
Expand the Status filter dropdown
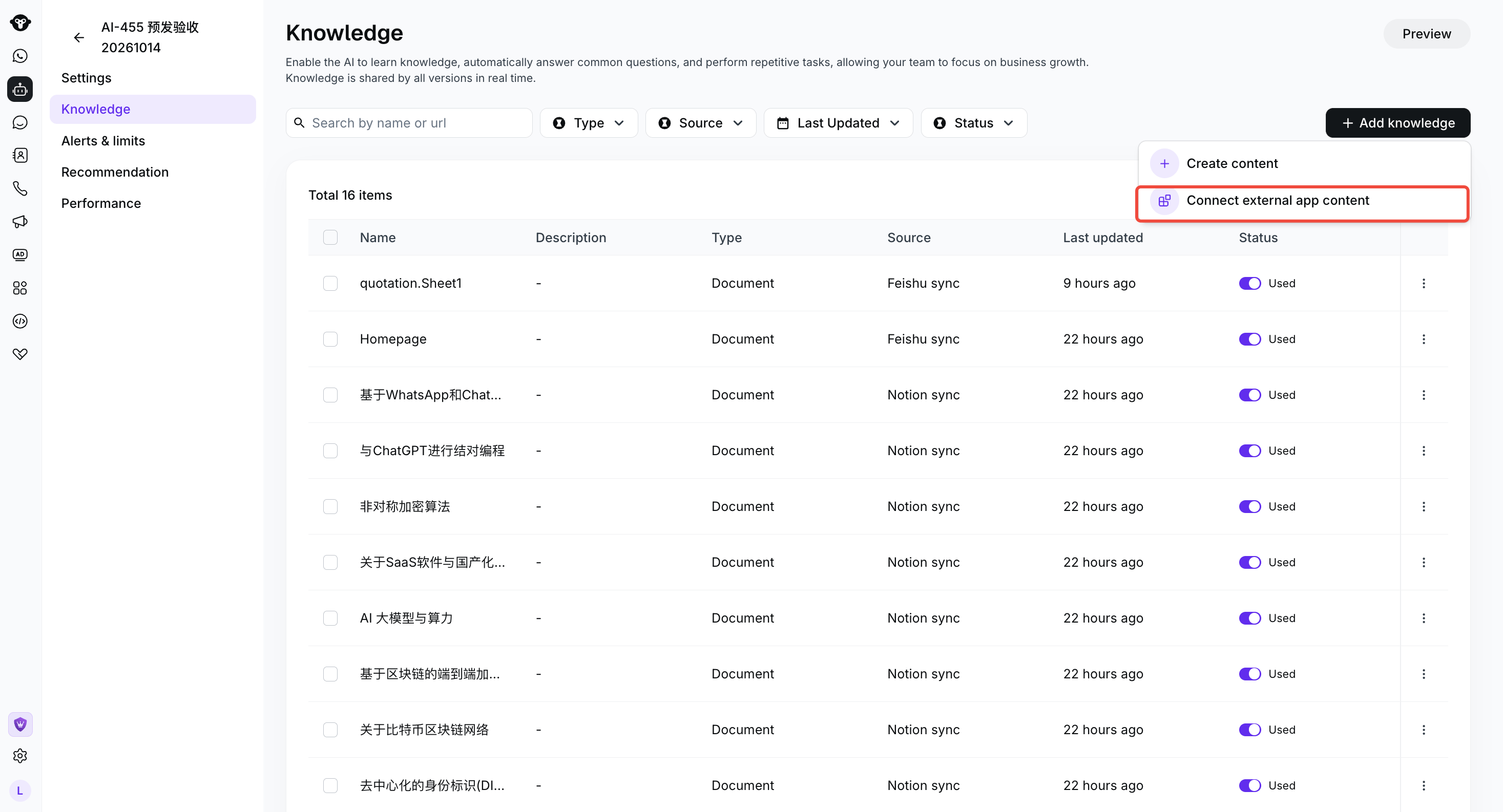(973, 123)
